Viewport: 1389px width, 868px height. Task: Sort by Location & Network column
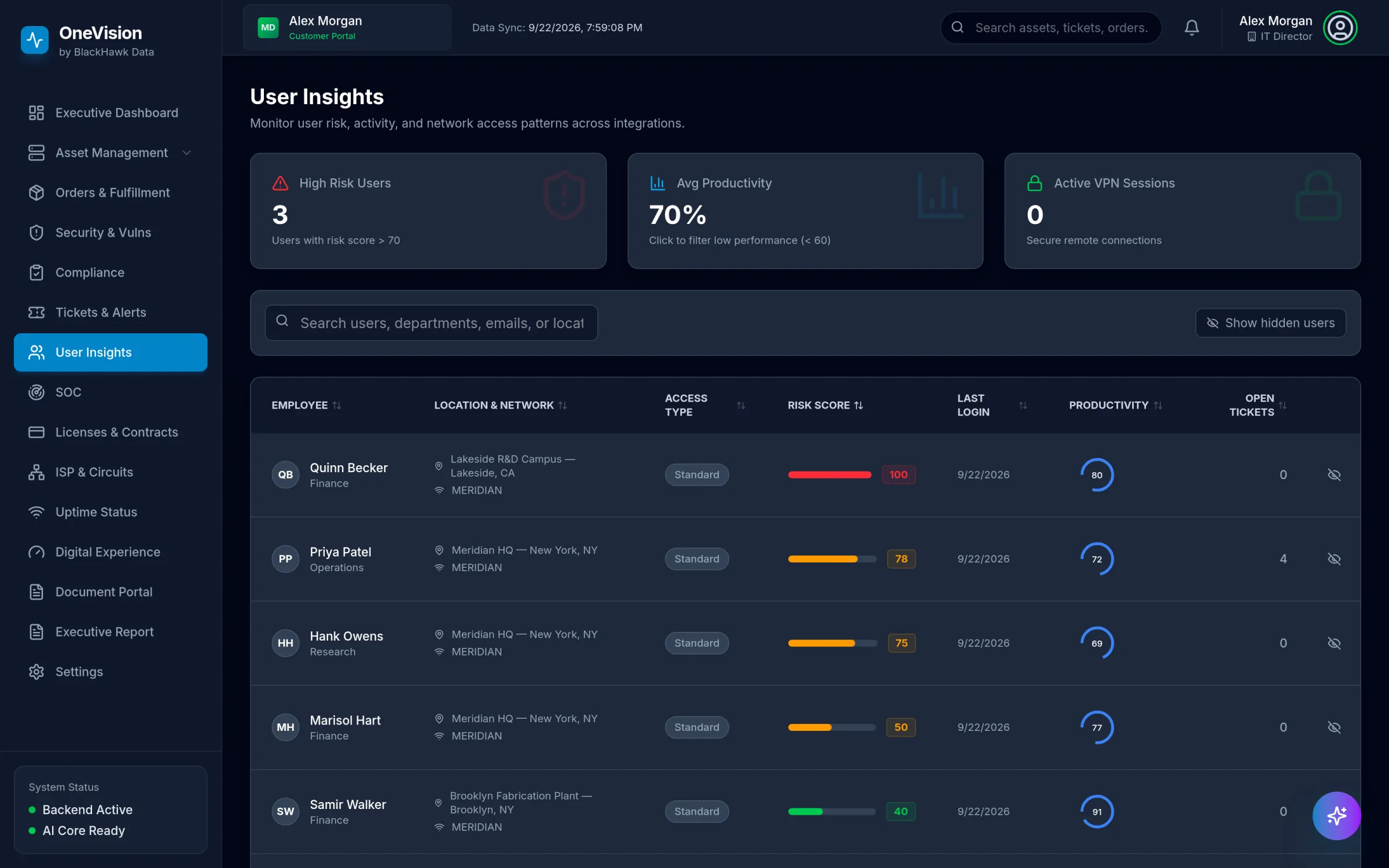(501, 405)
